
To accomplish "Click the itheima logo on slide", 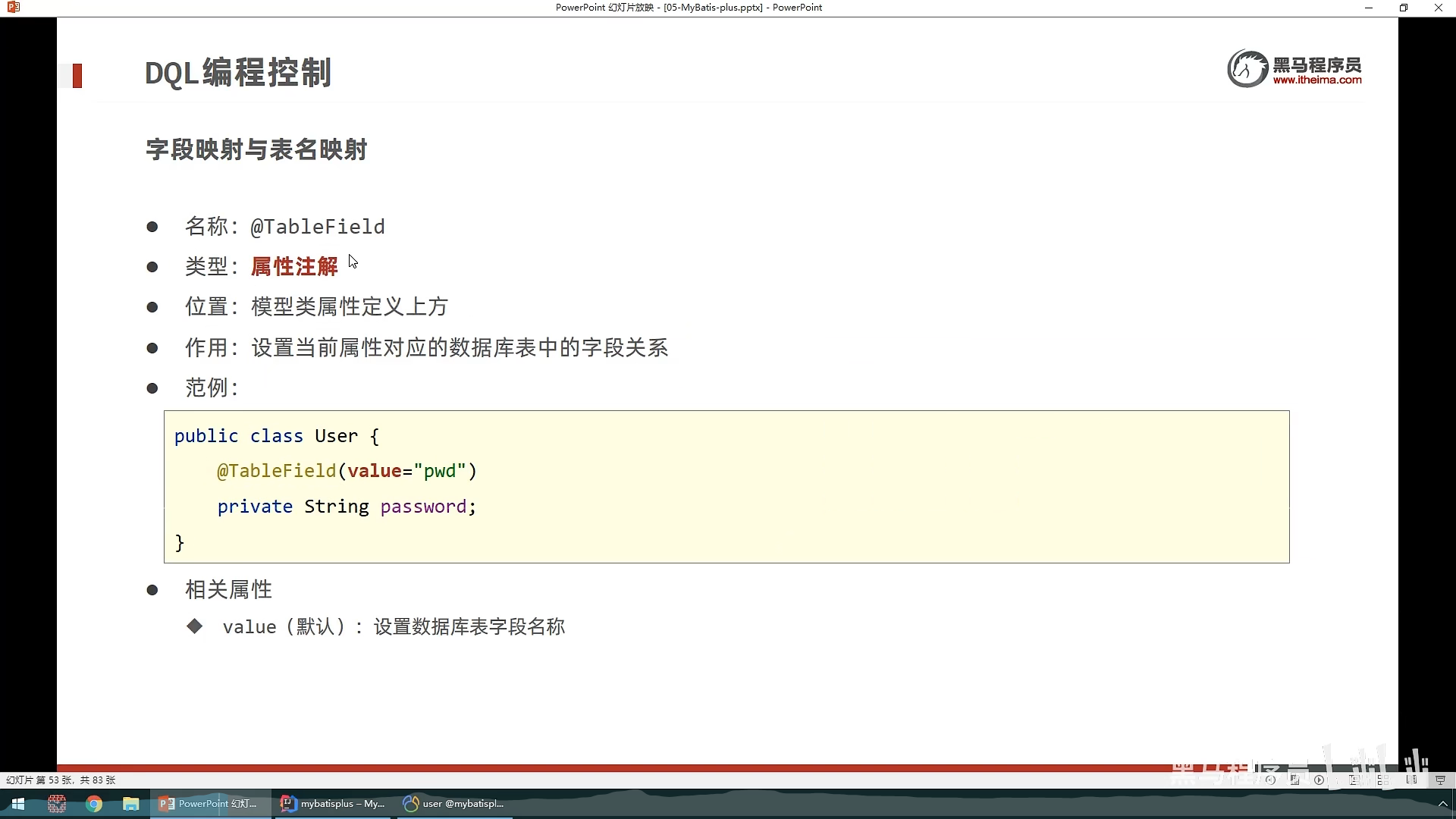I will pyautogui.click(x=1294, y=69).
